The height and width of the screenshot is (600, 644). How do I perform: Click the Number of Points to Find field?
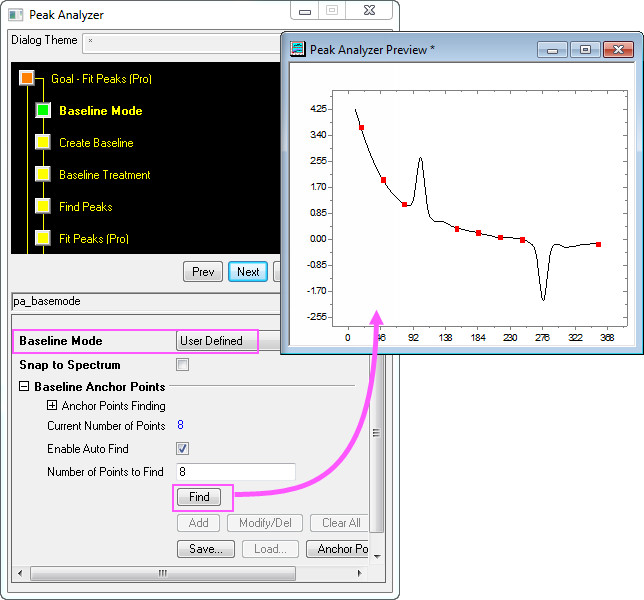pyautogui.click(x=235, y=471)
